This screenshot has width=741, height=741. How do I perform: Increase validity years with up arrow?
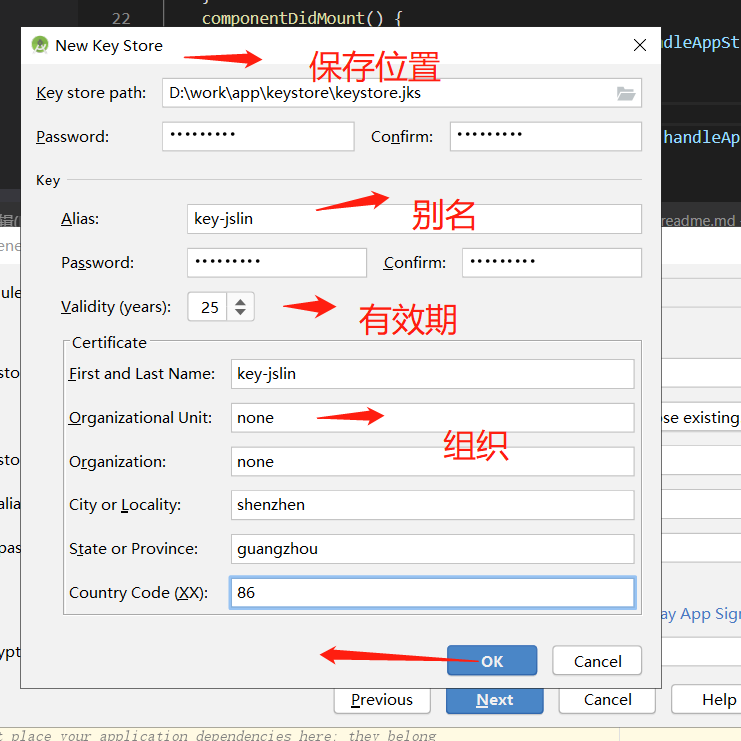tap(241, 302)
